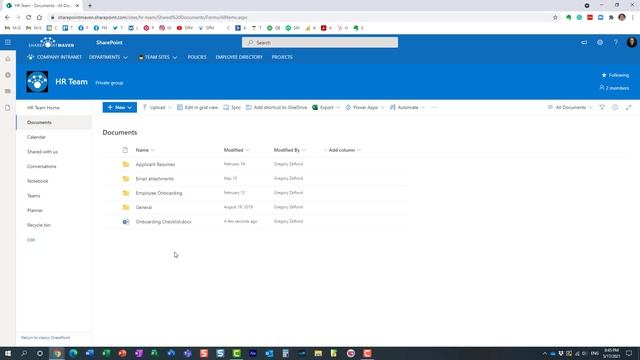Open Notebook in left navigation
Screen dimensions: 640x360
point(38,181)
